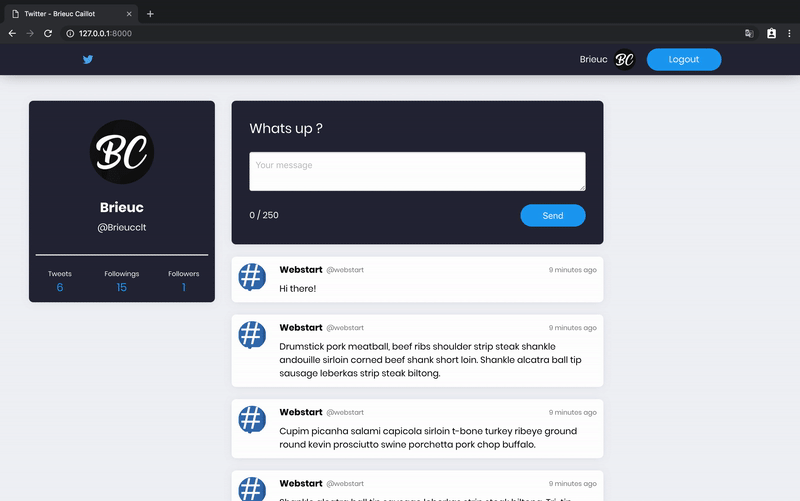Click the Whats up ? heading

point(286,129)
